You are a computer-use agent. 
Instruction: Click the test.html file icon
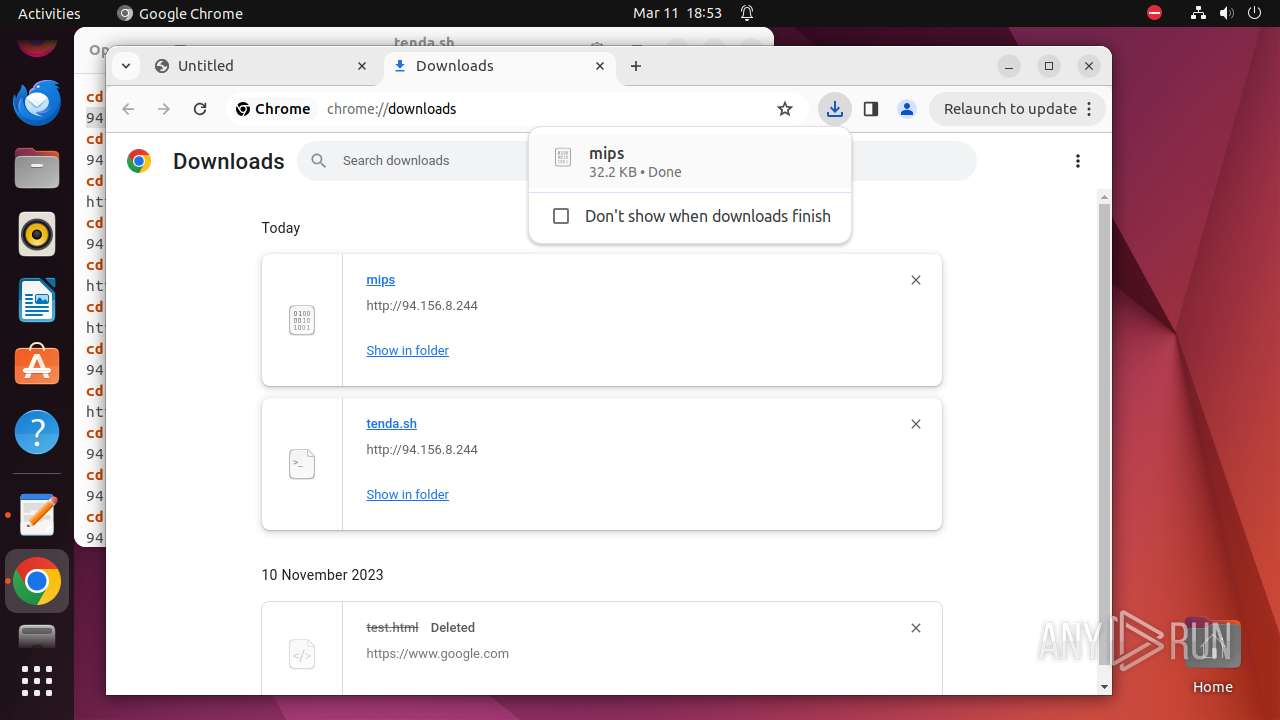pyautogui.click(x=302, y=655)
